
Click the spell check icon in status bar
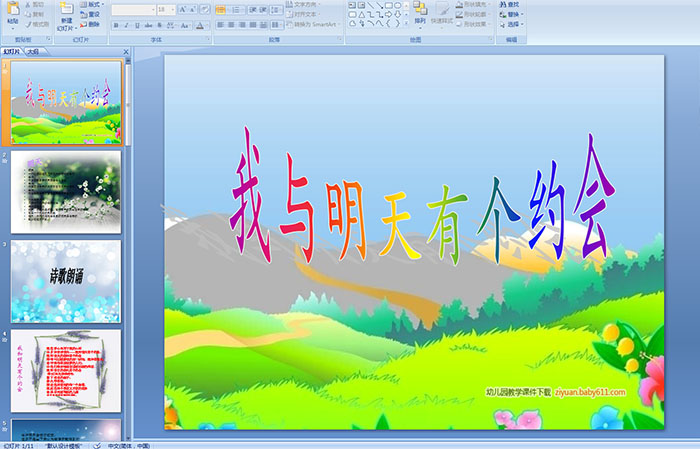[97, 445]
